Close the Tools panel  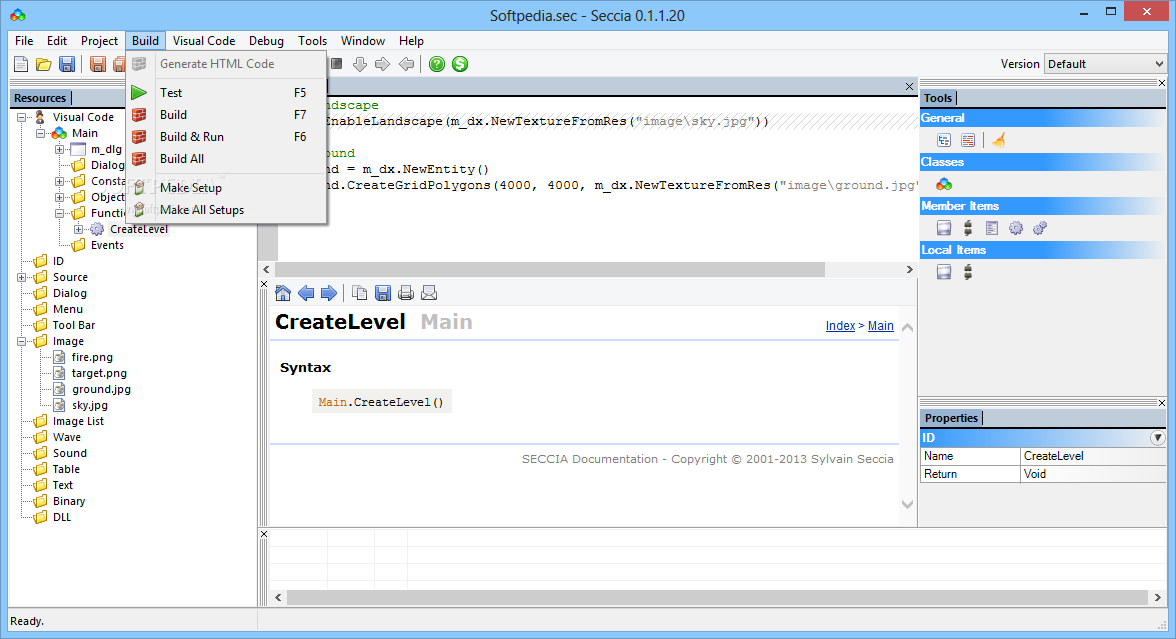click(x=1162, y=83)
